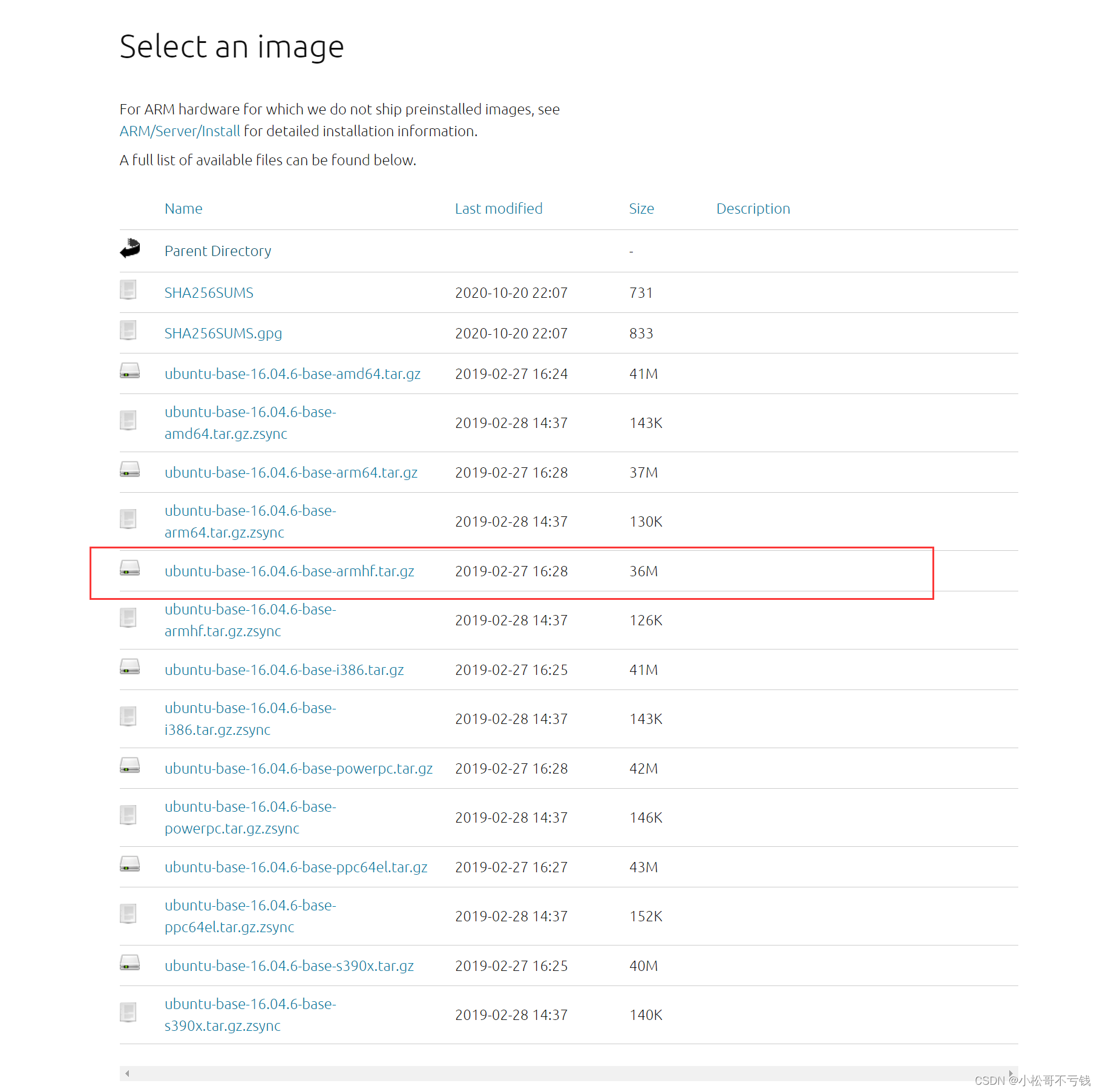The width and height of the screenshot is (1100, 1092).
Task: Open ubuntu-base ppc64el.tar.gz.zsync link
Action: pos(250,916)
